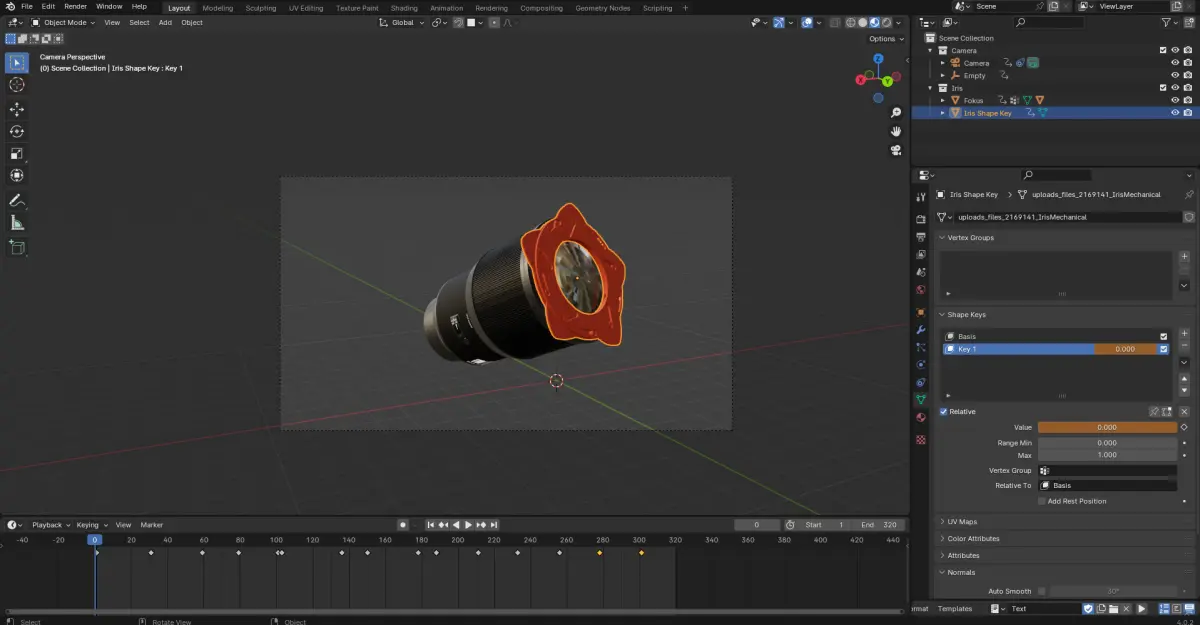
Task: Enable the Auto Smooth checkbox
Action: pos(1041,591)
